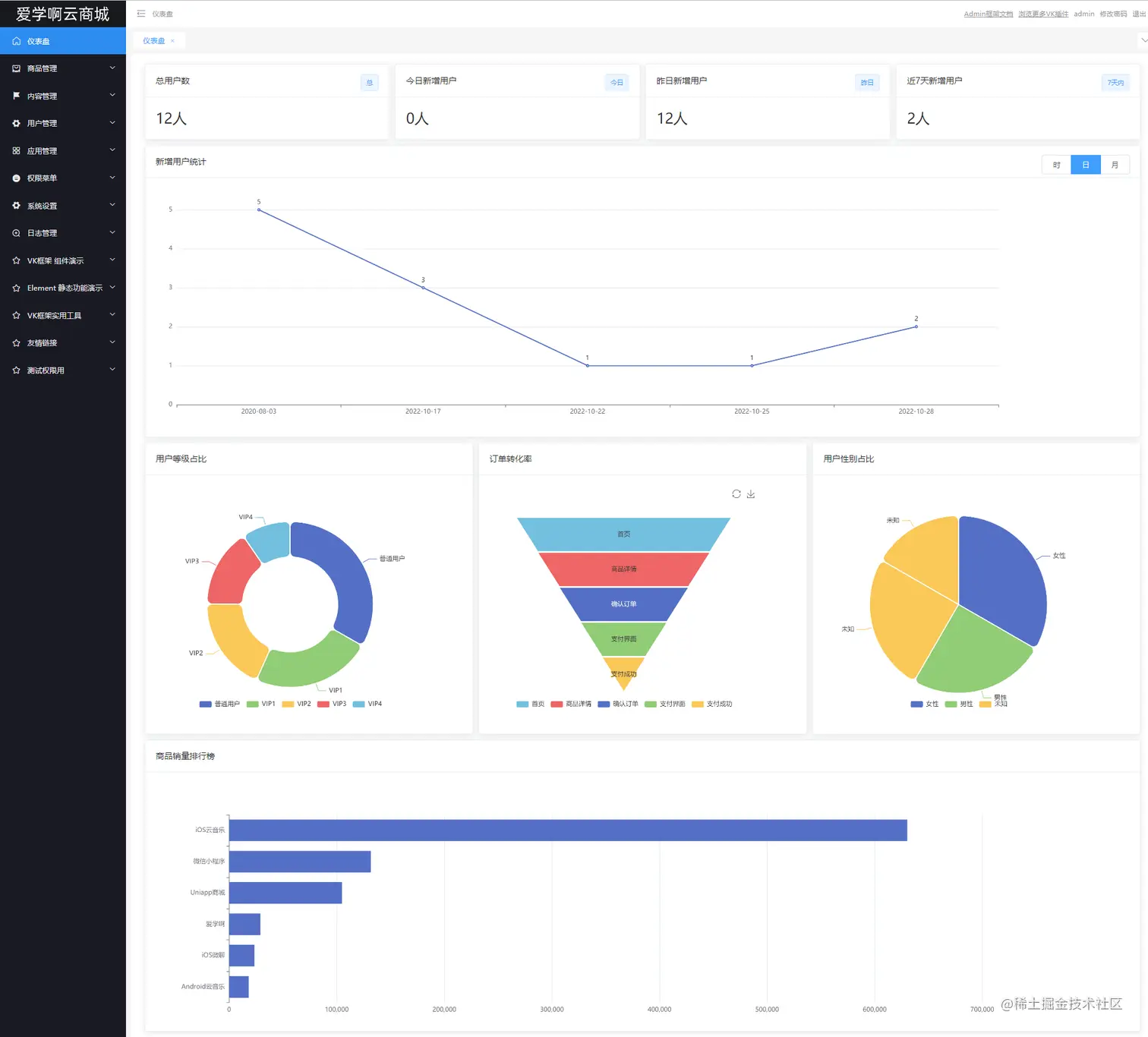
Task: Click the 修改密码 link in the header
Action: (1113, 14)
